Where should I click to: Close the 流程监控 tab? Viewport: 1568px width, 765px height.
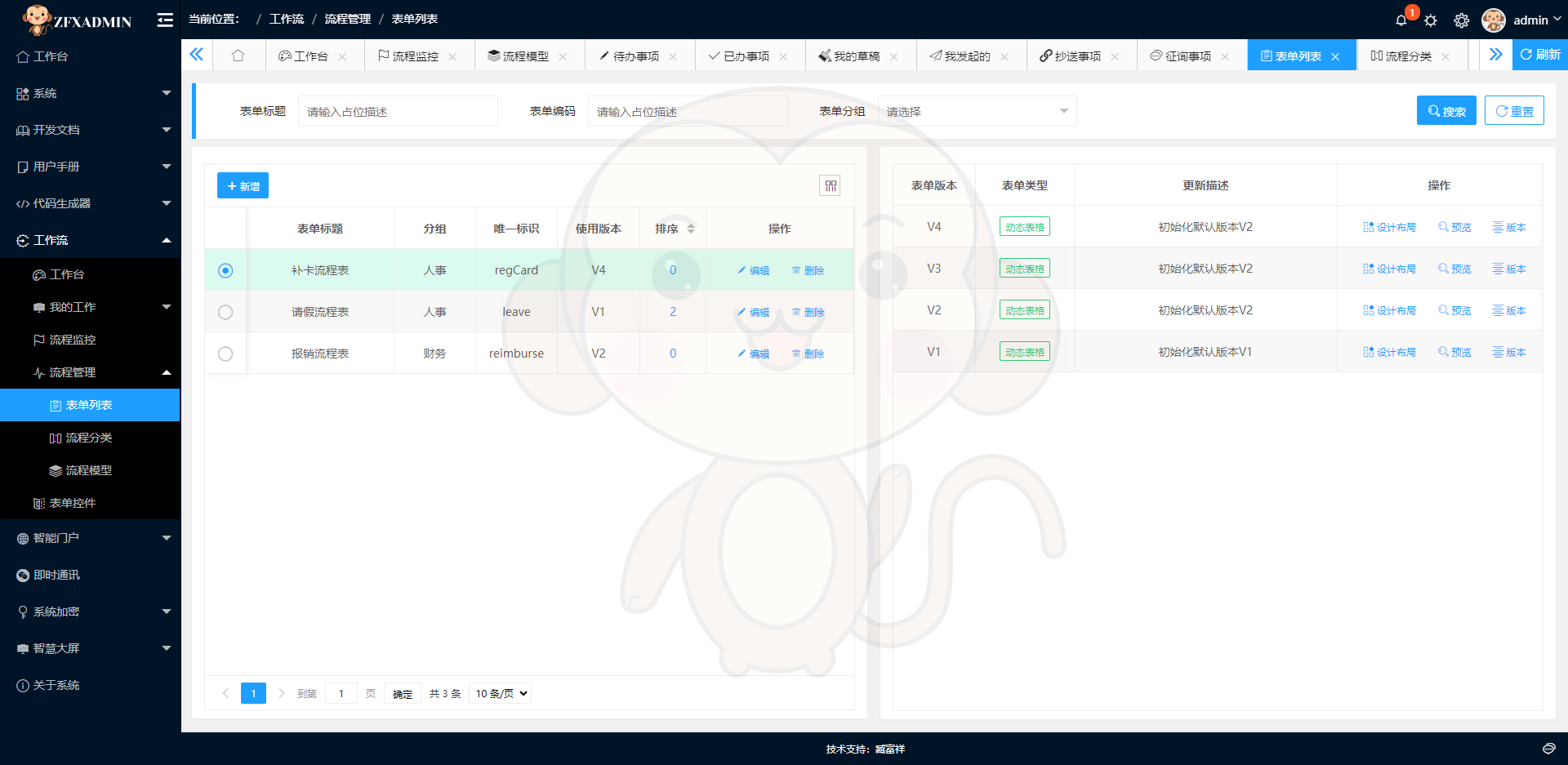[452, 56]
